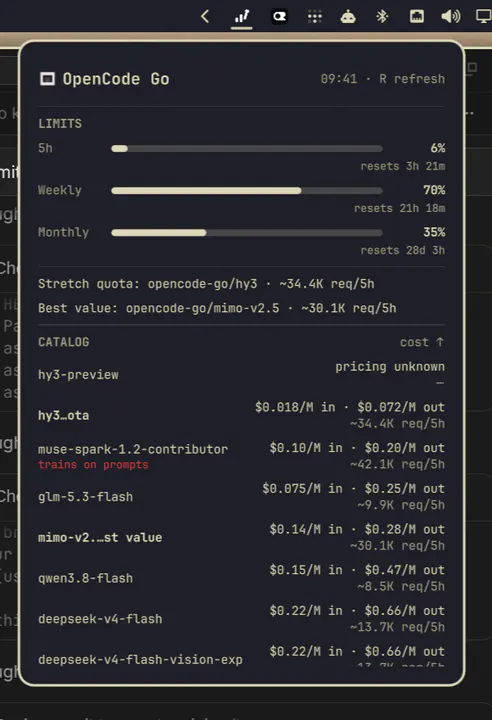Select the hy3-preview catalog row
Image resolution: width=492 pixels, height=720 pixels.
tap(242, 375)
